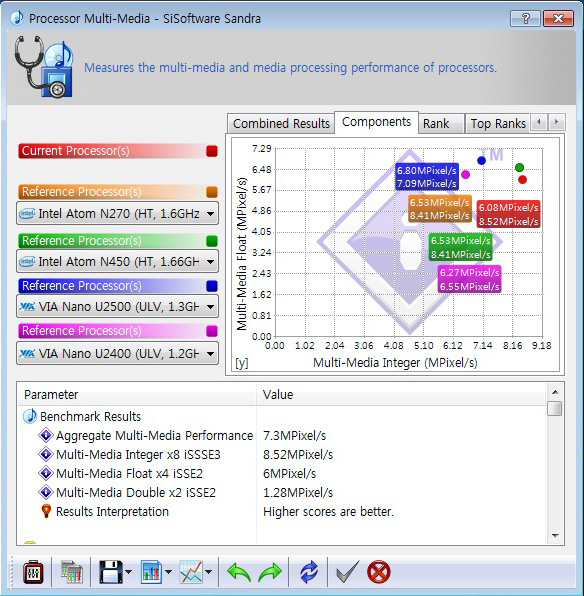584x596 pixels.
Task: Click the 1.28MPixel/s value
Action: pos(298,493)
